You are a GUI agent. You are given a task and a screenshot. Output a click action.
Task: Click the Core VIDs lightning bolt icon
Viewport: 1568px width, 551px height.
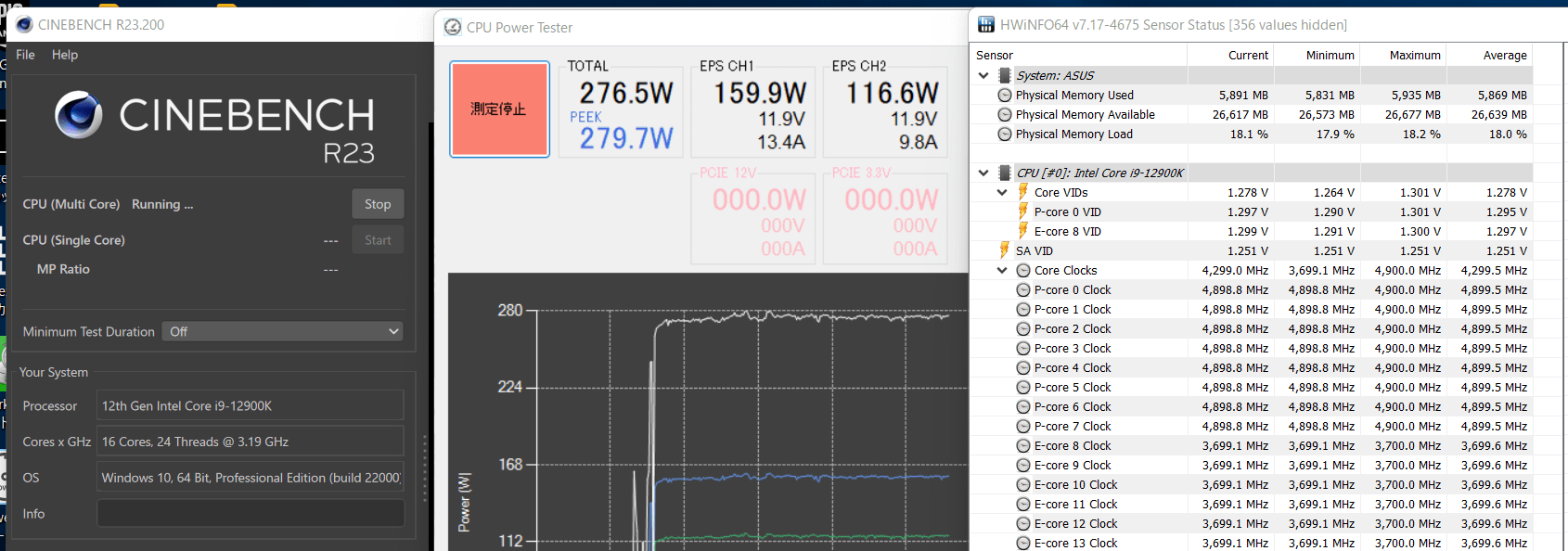click(1023, 192)
